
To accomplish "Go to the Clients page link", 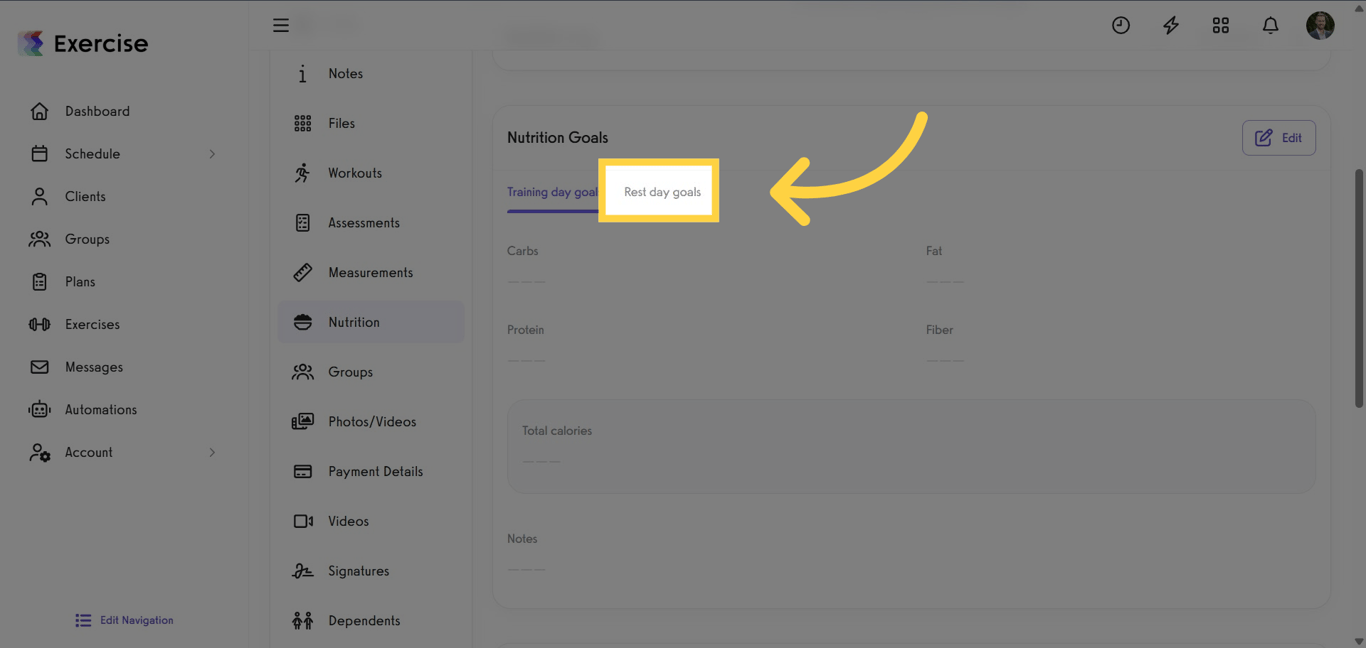I will point(85,196).
